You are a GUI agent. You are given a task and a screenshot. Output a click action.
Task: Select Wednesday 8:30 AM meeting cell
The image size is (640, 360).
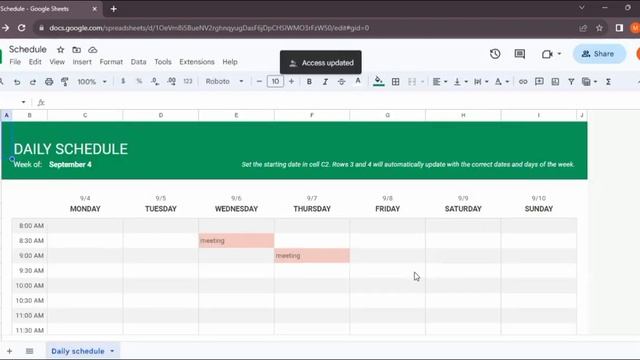click(236, 240)
